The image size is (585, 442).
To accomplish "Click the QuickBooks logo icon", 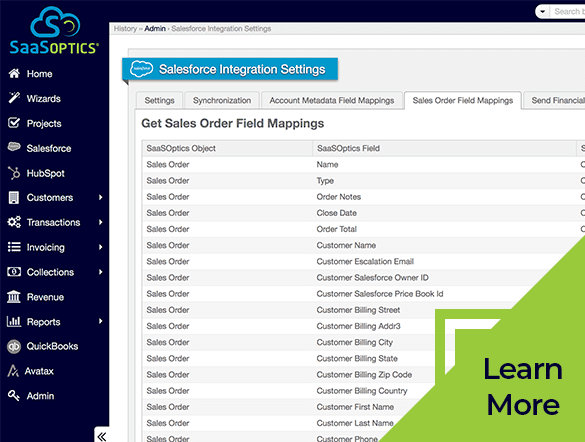I will (14, 347).
